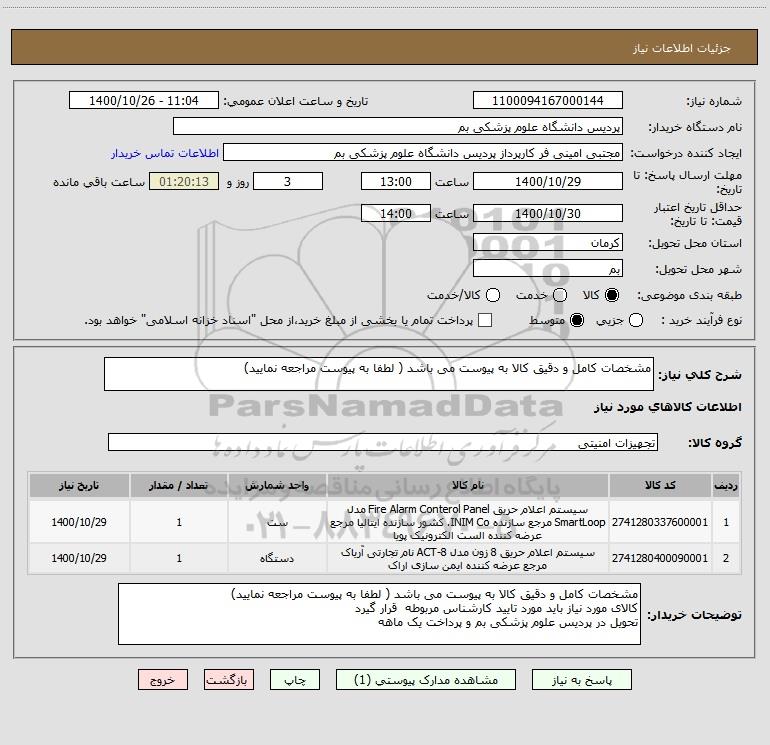The image size is (770, 745).
Task: Click the price validity date 1400/10/30 field
Action: (548, 213)
